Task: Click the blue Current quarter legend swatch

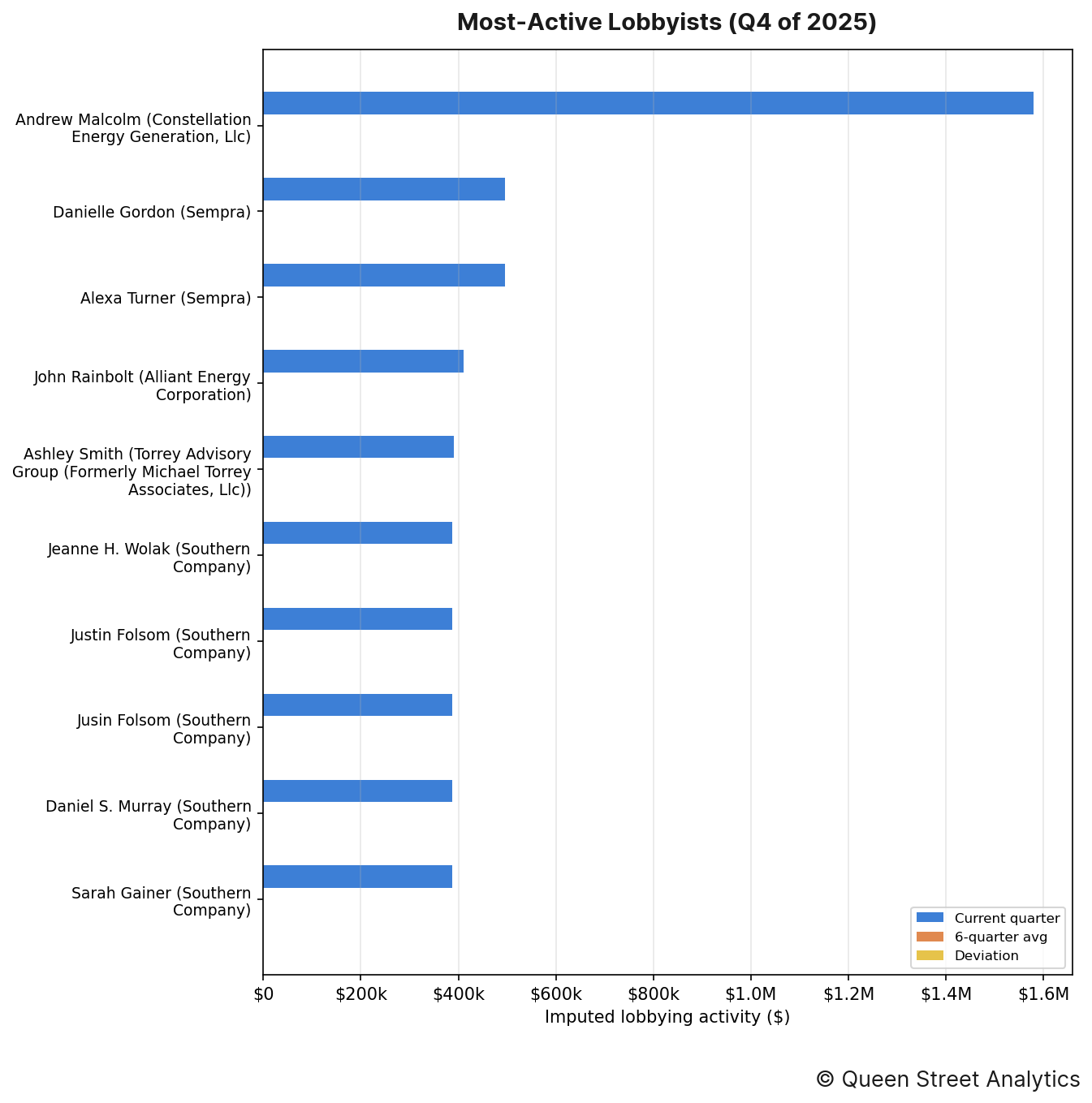Action: point(930,918)
